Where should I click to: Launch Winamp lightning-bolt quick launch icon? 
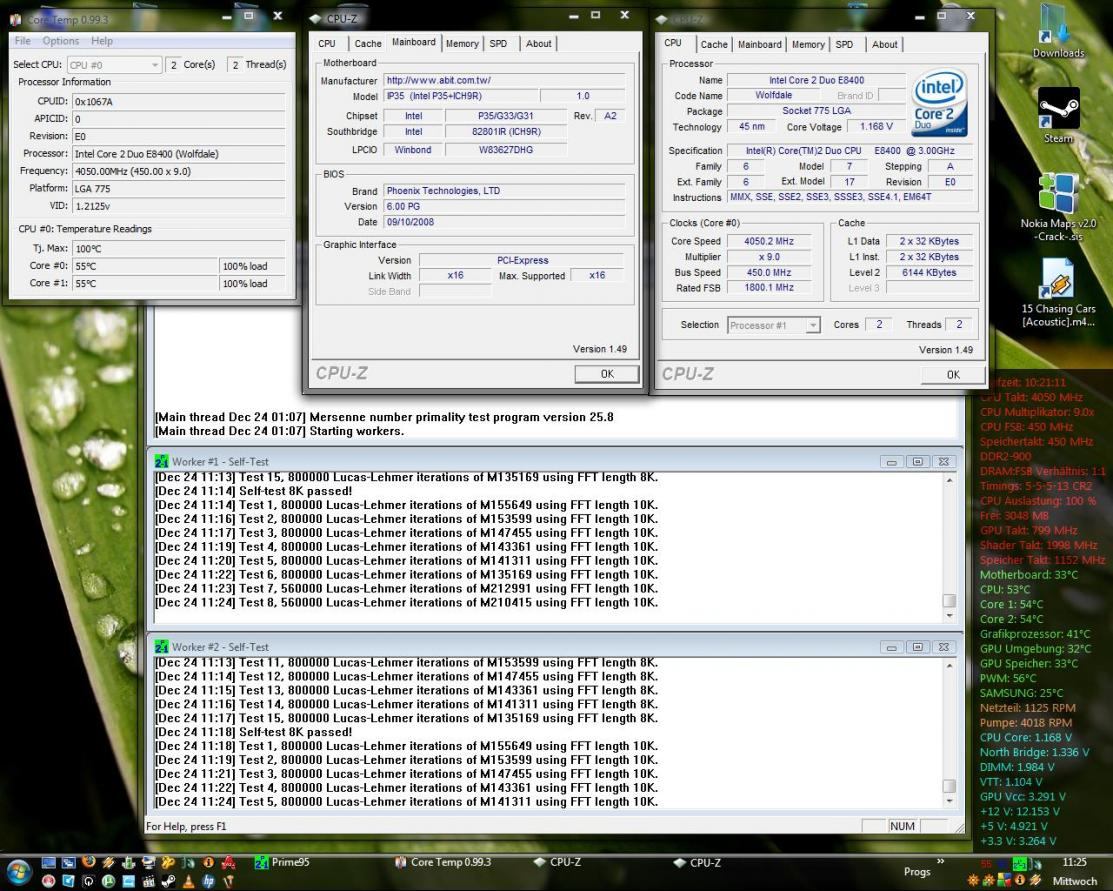108,863
